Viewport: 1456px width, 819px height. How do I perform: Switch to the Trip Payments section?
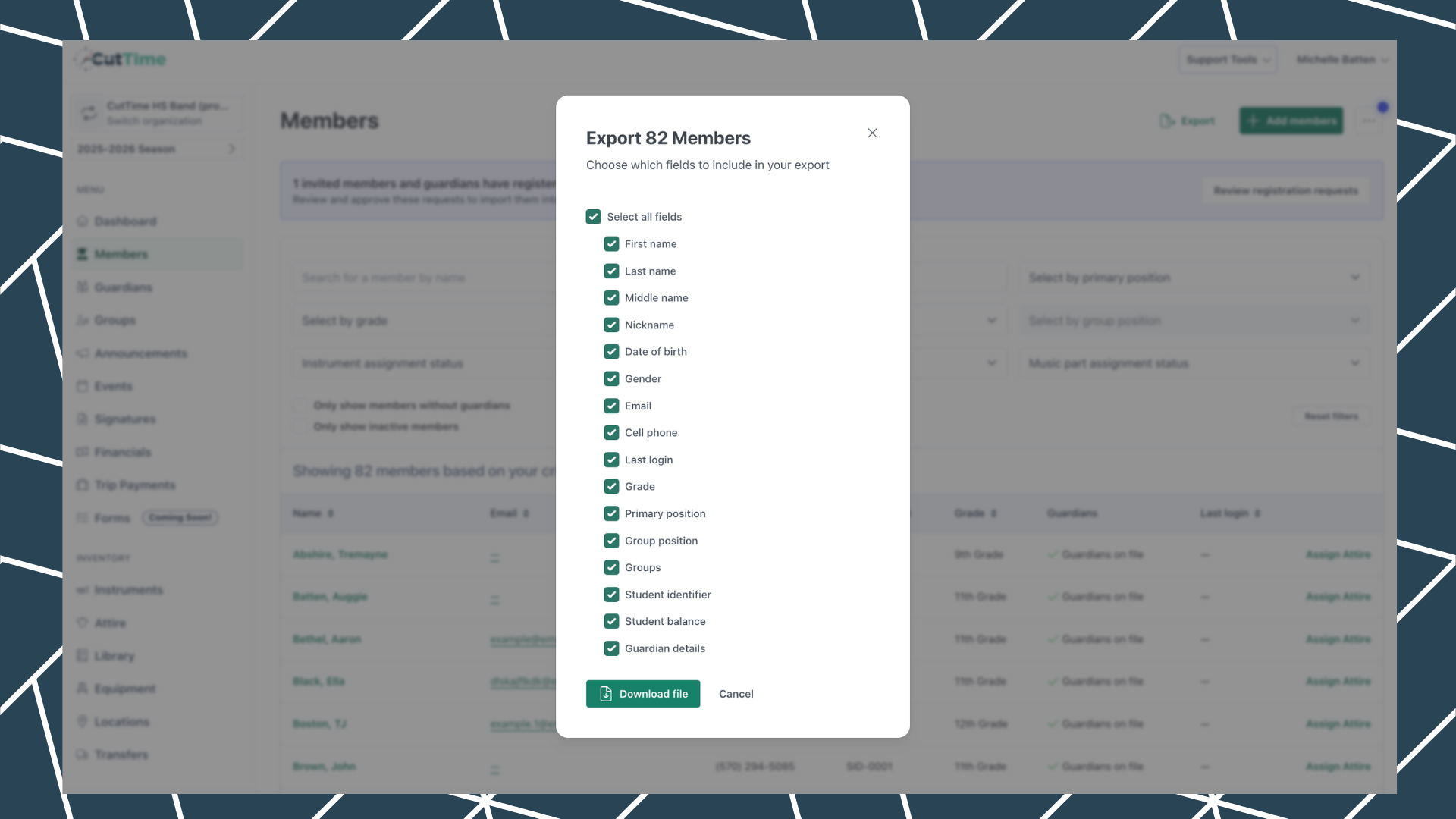[x=134, y=485]
